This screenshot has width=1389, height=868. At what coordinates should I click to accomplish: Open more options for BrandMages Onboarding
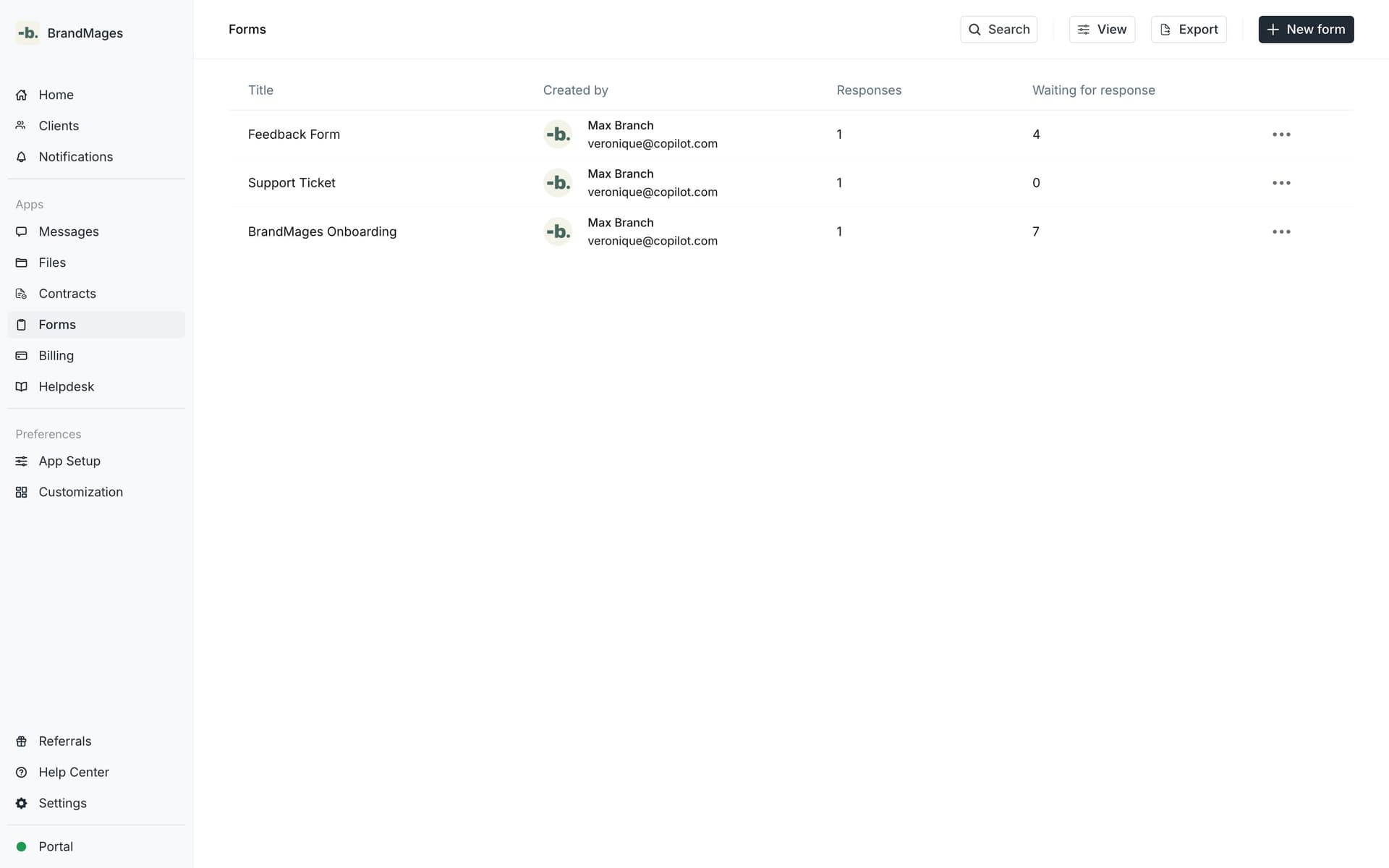(1281, 231)
